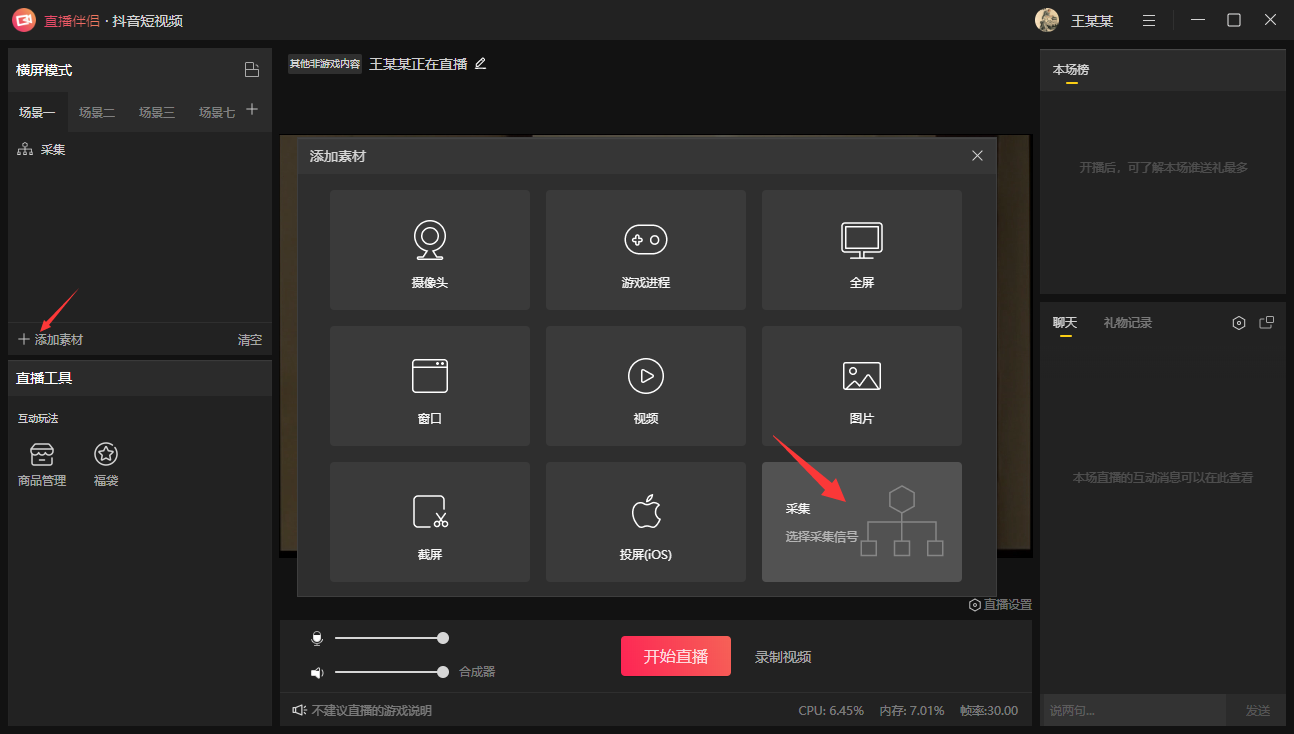Click the 王某某正在直播 live title
Viewport: 1294px width, 734px height.
[x=418, y=64]
